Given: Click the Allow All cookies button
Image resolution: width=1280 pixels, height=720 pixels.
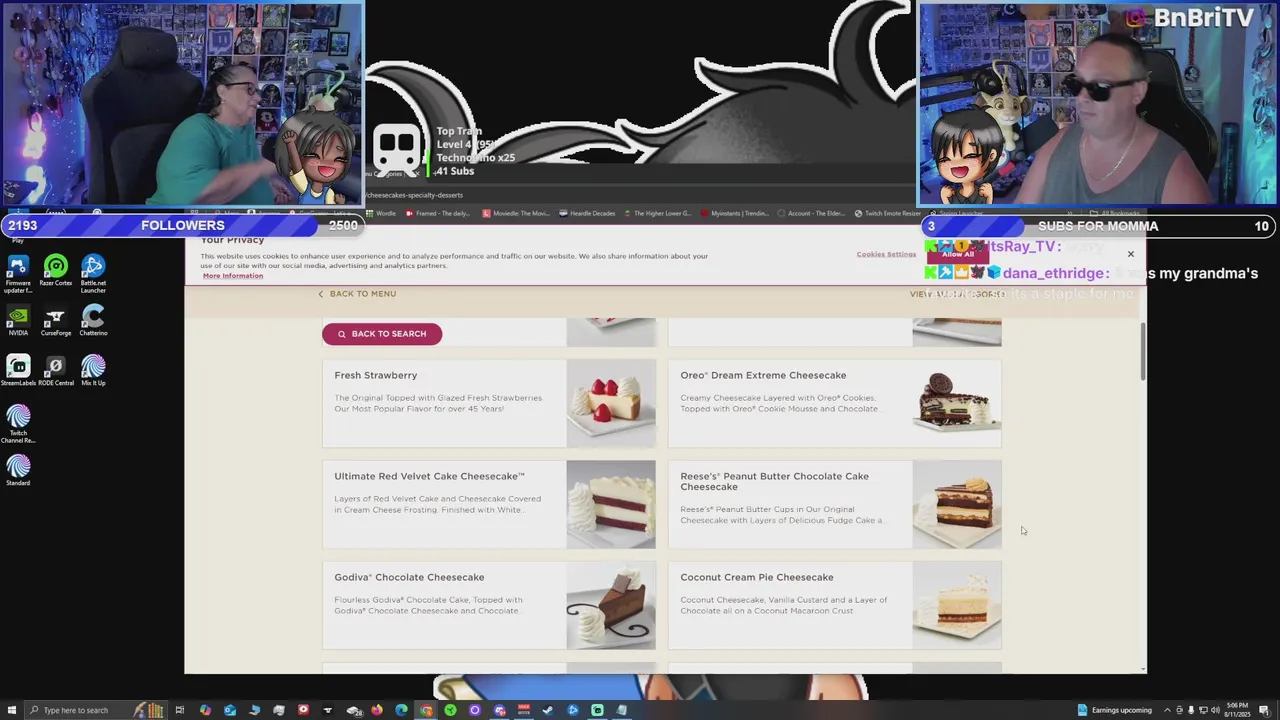Looking at the screenshot, I should point(957,254).
